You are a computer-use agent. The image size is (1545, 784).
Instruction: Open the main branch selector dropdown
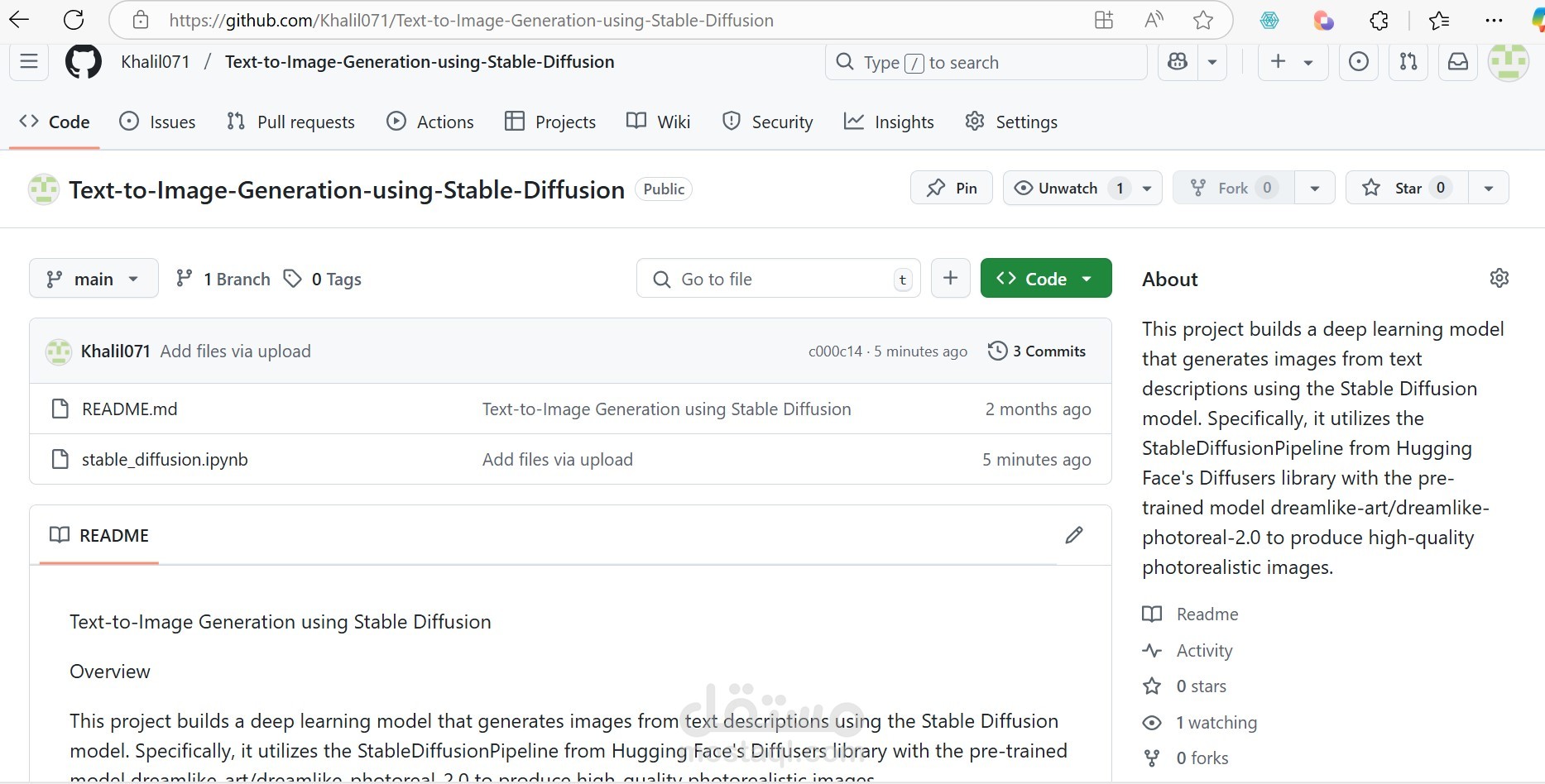pyautogui.click(x=94, y=279)
